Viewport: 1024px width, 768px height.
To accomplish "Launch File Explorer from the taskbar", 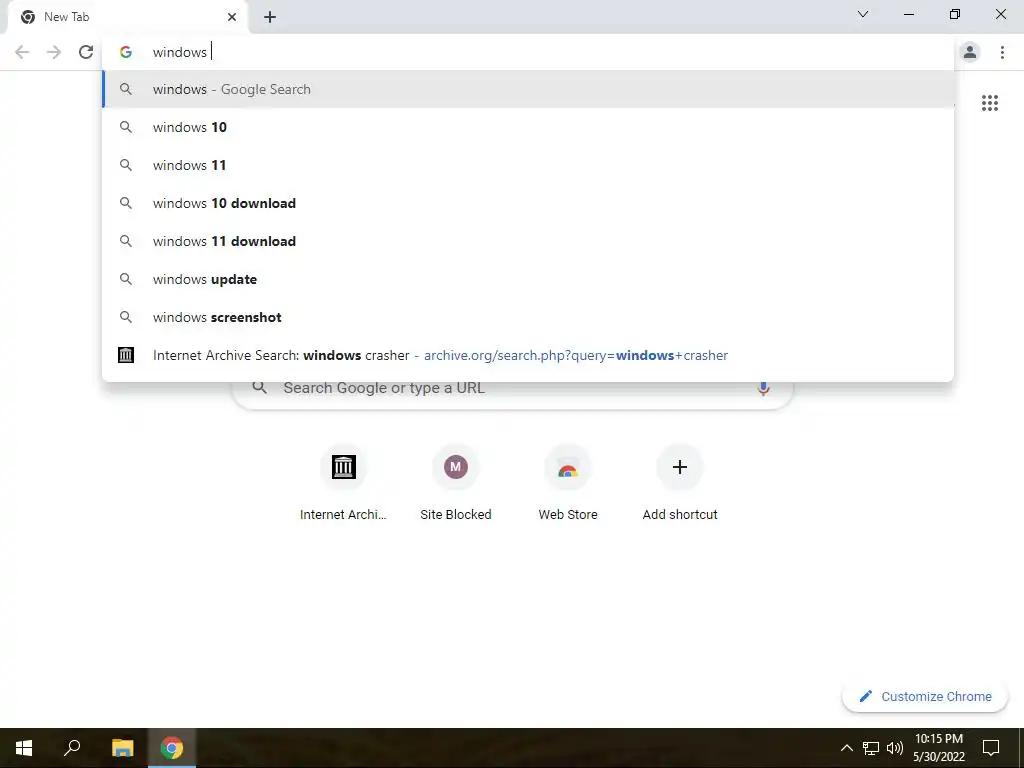I will pyautogui.click(x=122, y=748).
